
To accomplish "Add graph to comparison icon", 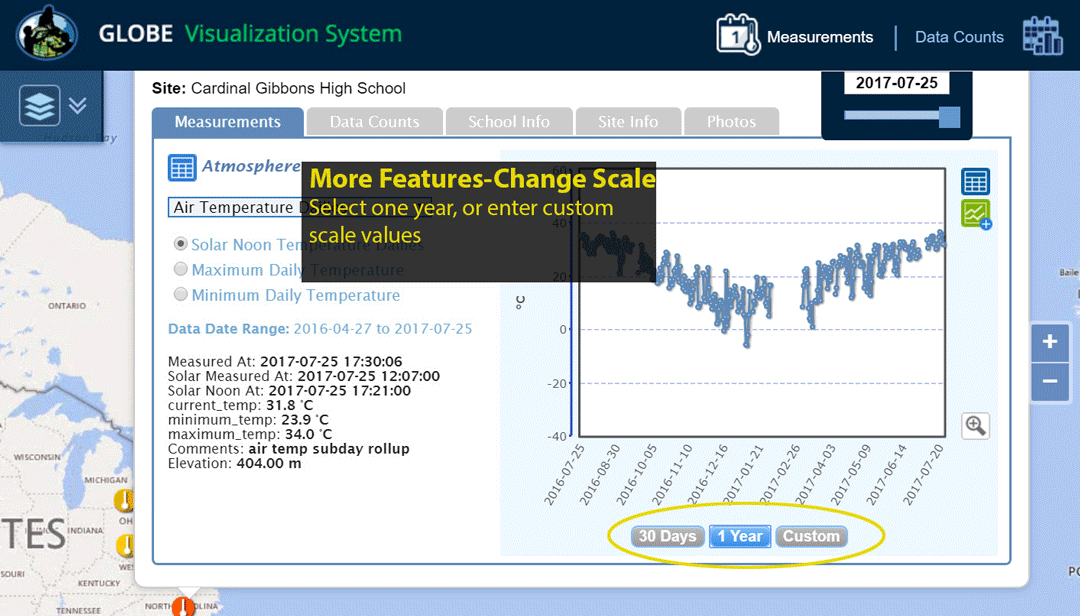I will [x=975, y=214].
